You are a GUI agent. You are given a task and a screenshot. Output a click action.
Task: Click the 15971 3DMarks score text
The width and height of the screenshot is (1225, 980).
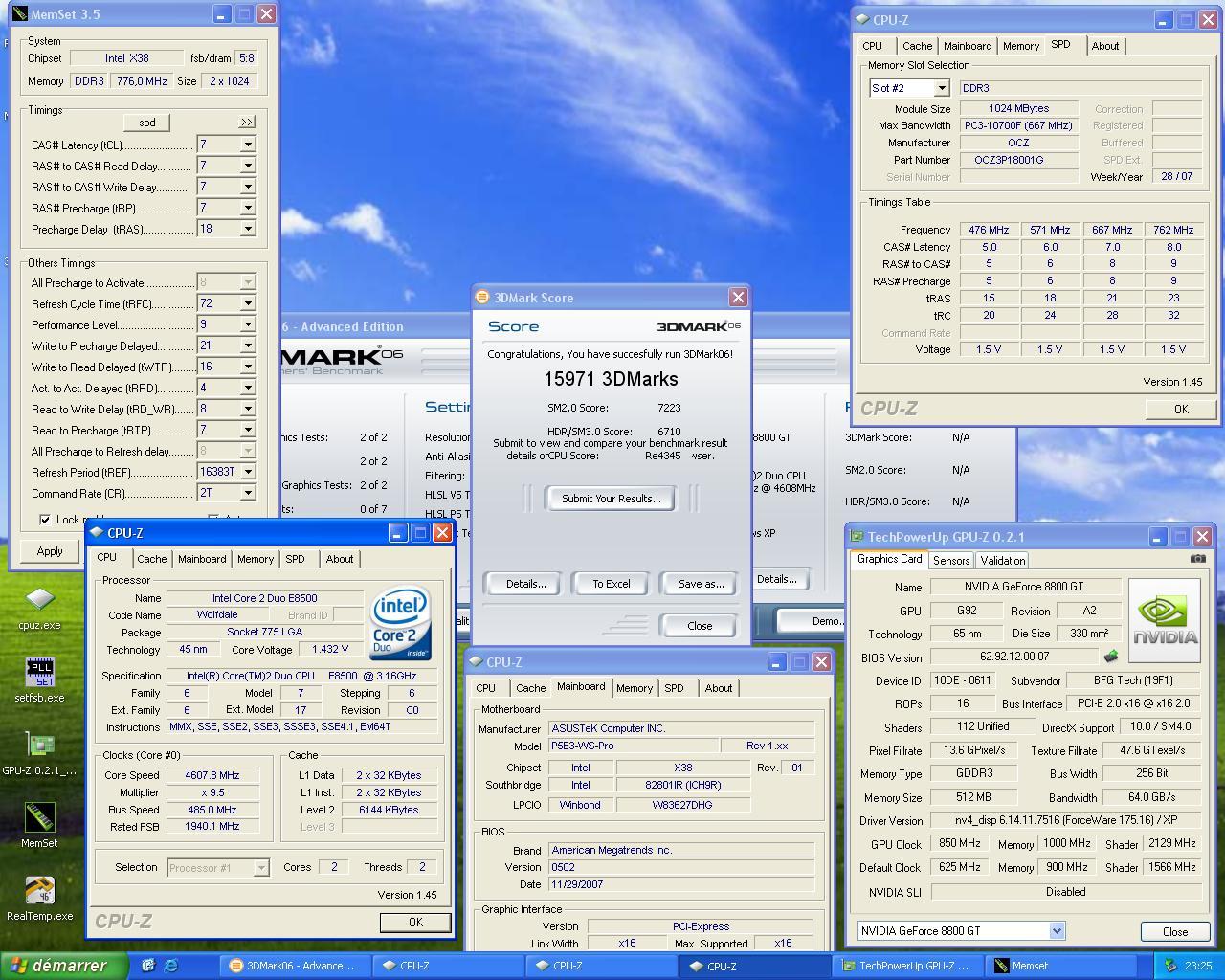[x=611, y=379]
